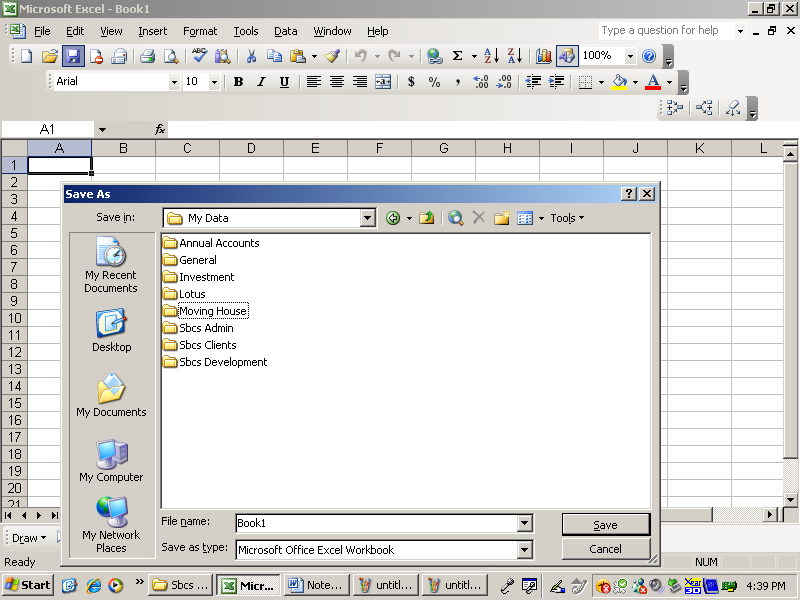Click the Cut scissors icon

pyautogui.click(x=251, y=56)
